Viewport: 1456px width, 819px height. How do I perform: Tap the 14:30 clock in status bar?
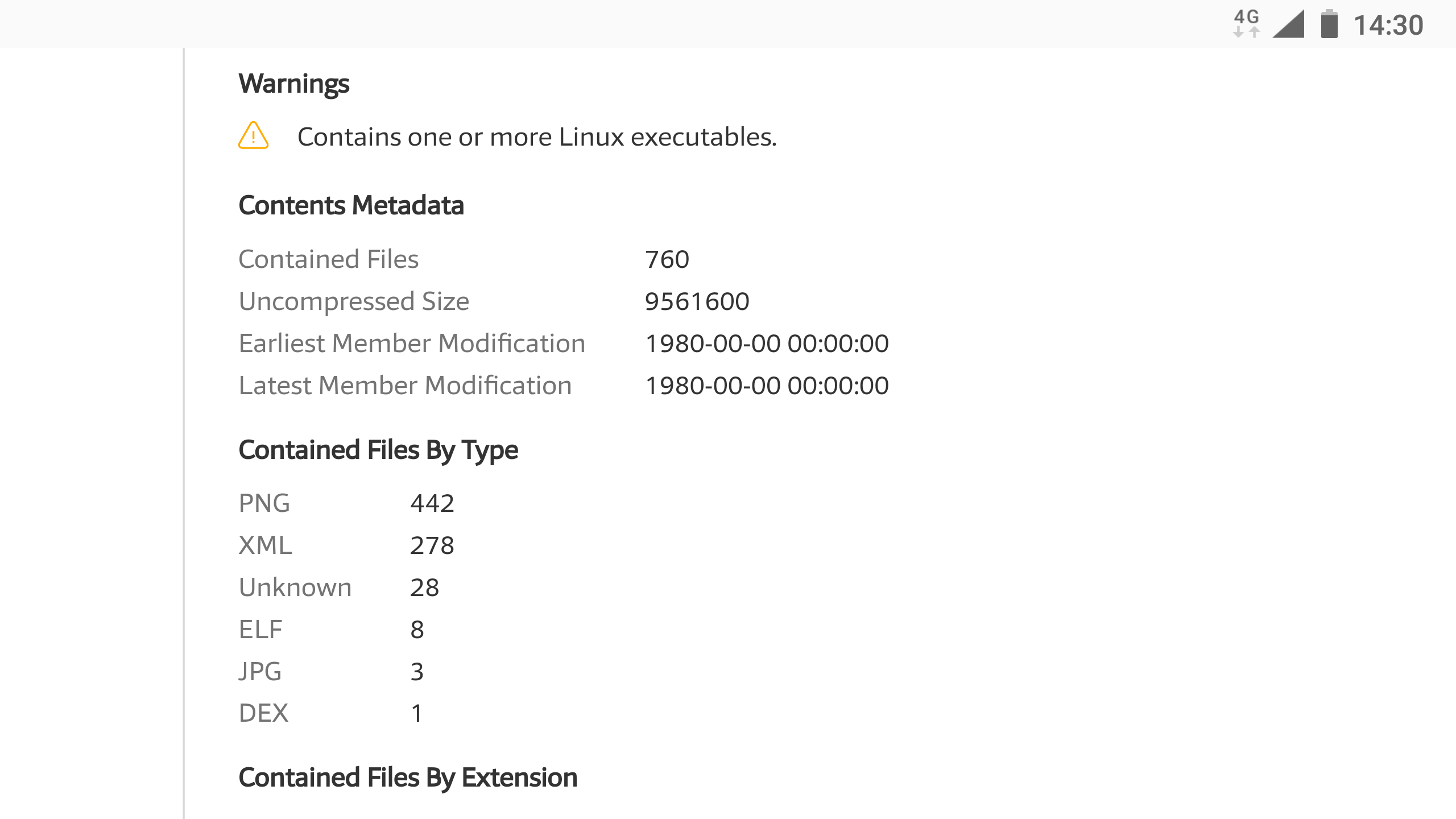point(1388,25)
